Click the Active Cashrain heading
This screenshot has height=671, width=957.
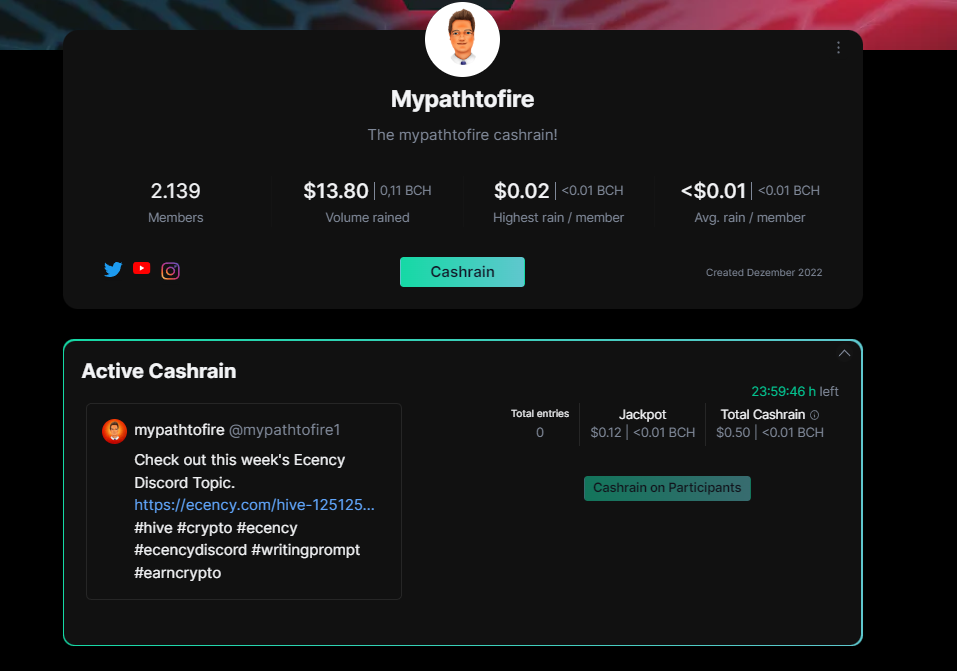[159, 371]
